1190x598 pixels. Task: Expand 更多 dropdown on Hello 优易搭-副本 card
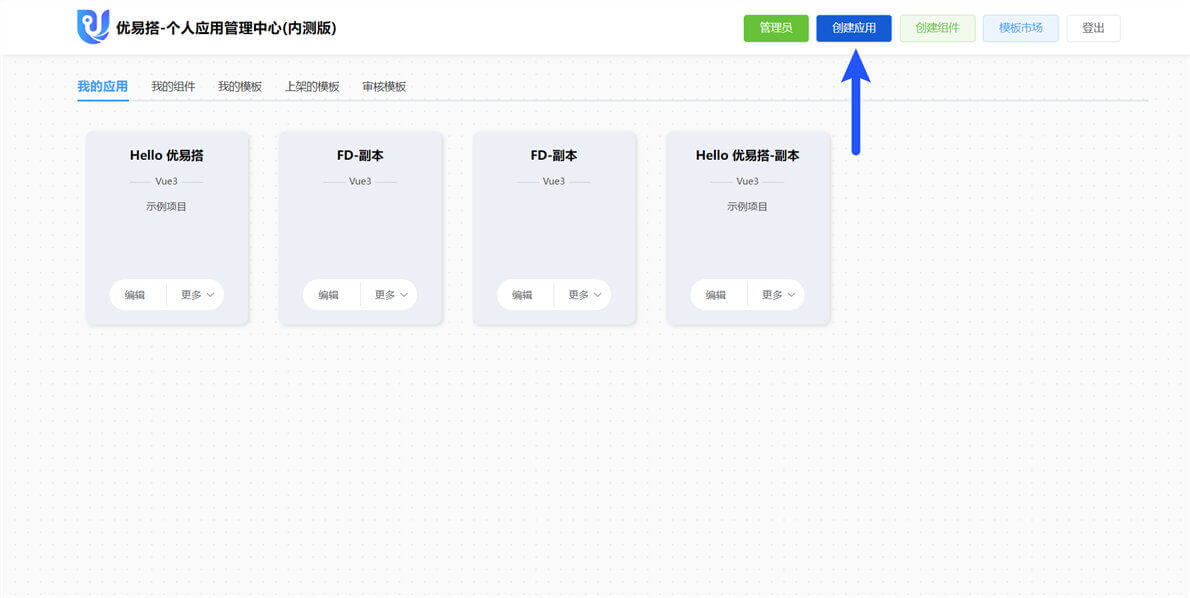[x=776, y=294]
